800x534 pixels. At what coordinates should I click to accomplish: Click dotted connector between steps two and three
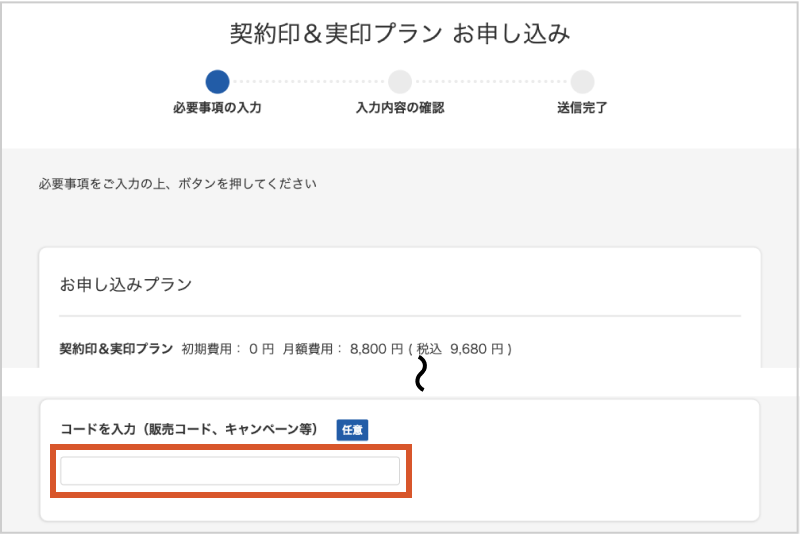pos(491,81)
